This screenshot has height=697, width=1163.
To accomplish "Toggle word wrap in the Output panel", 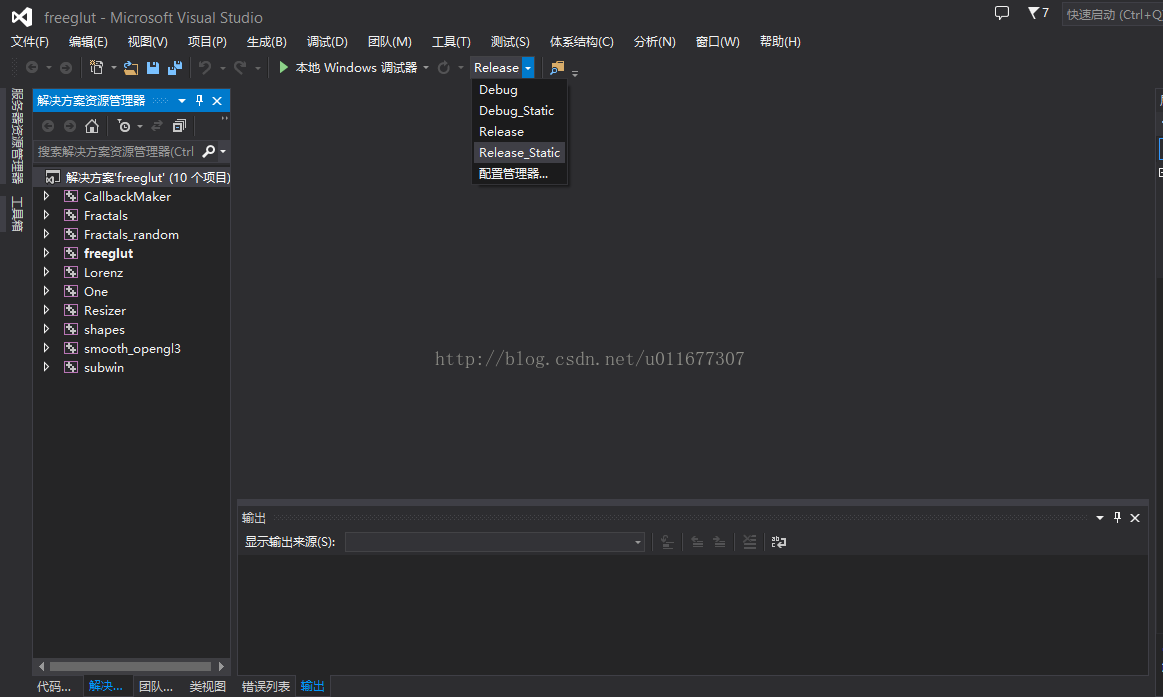I will point(778,542).
